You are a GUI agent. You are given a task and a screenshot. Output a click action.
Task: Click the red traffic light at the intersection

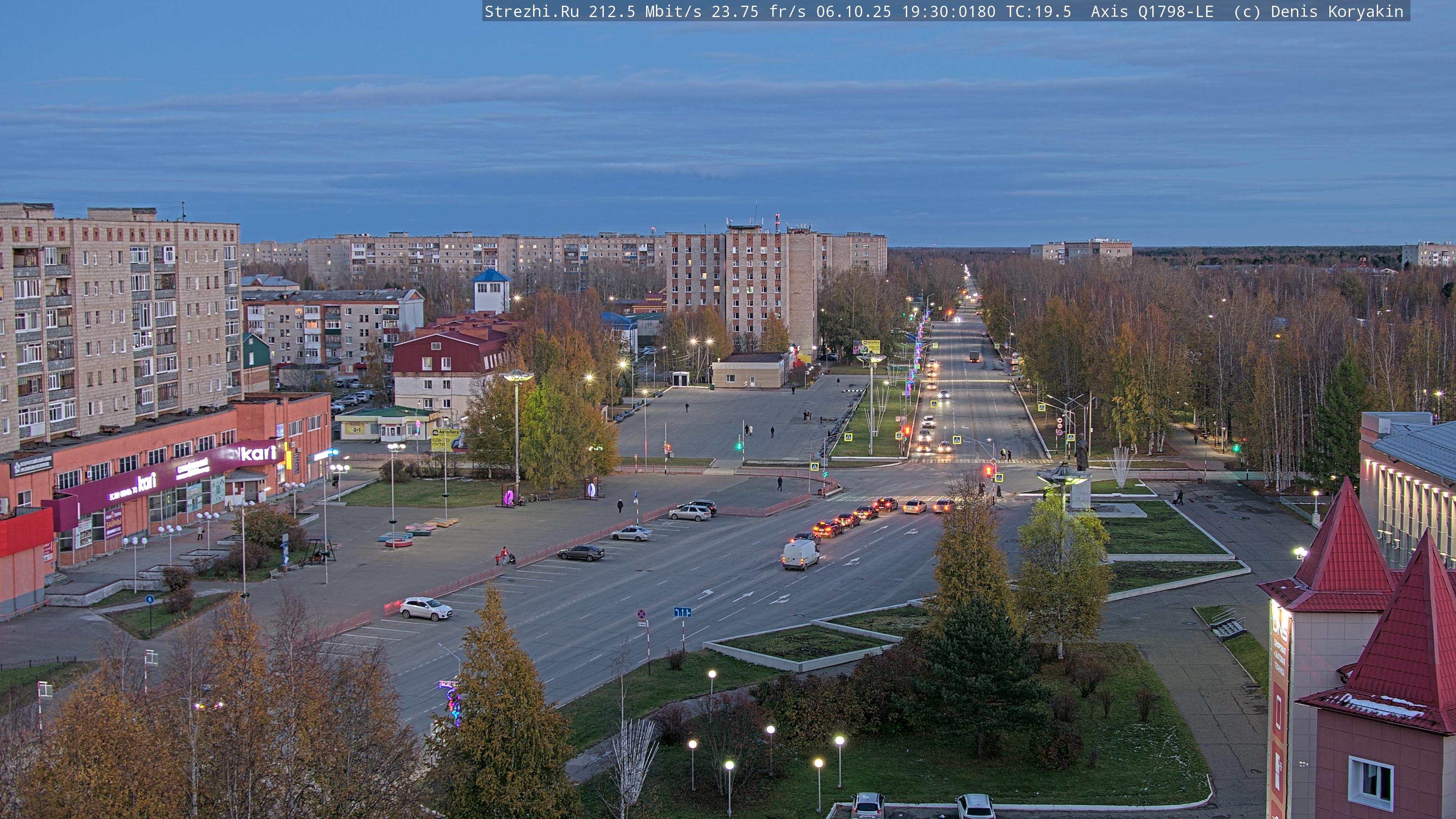pos(988,471)
